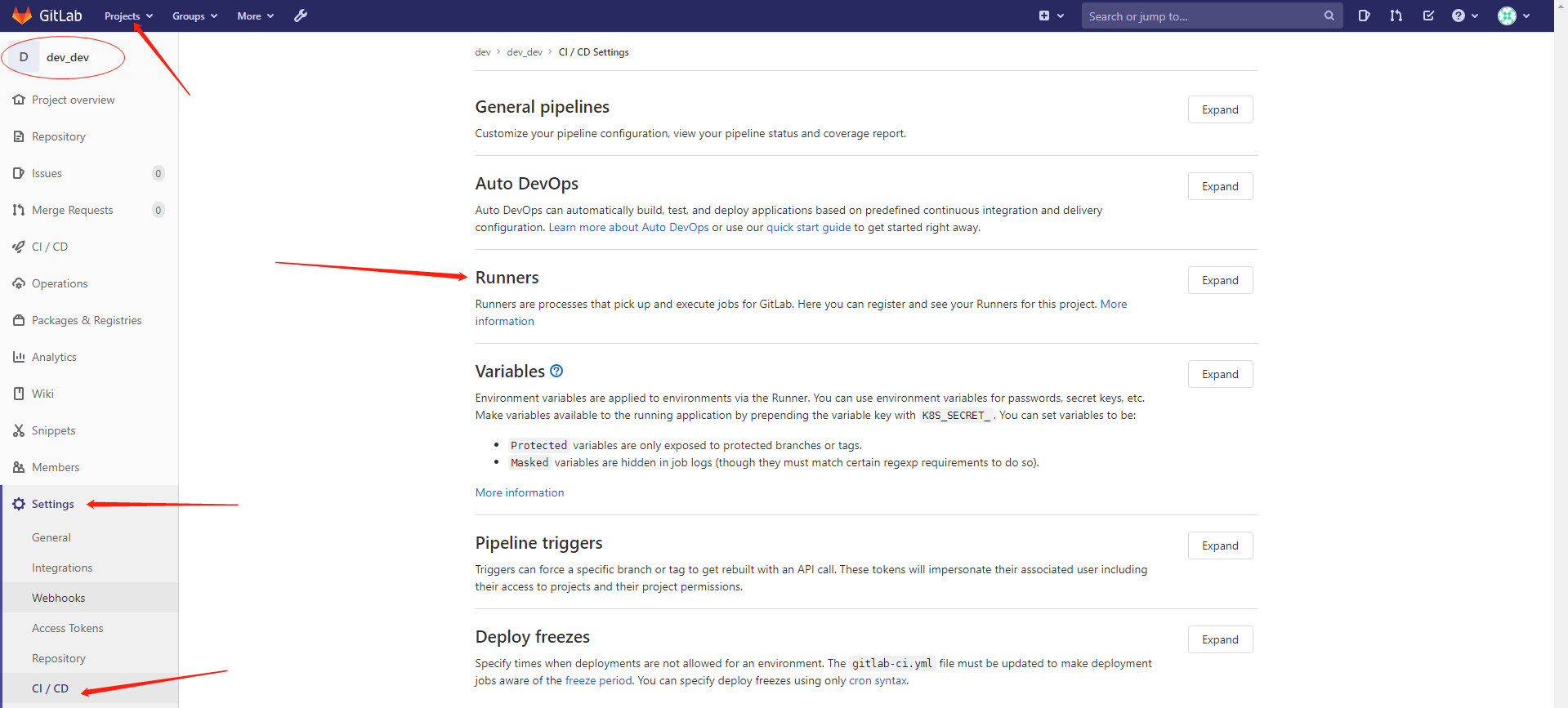Open the to-do list icon
Screen dimensions: 1568x708
pos(1428,16)
